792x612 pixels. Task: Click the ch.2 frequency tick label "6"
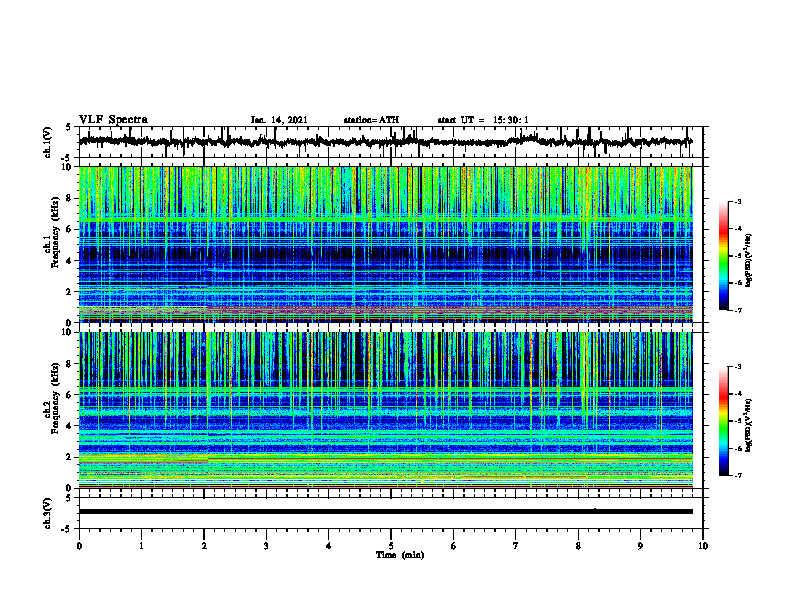(x=70, y=394)
